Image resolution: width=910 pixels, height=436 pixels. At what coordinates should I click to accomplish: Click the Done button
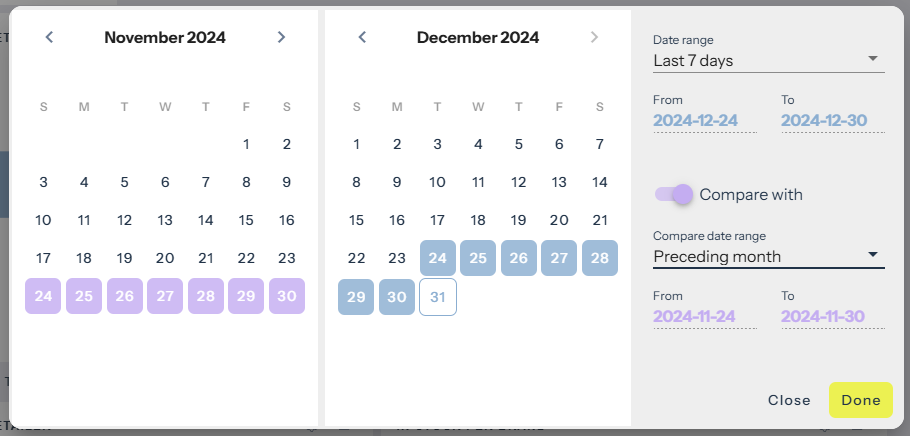tap(860, 400)
